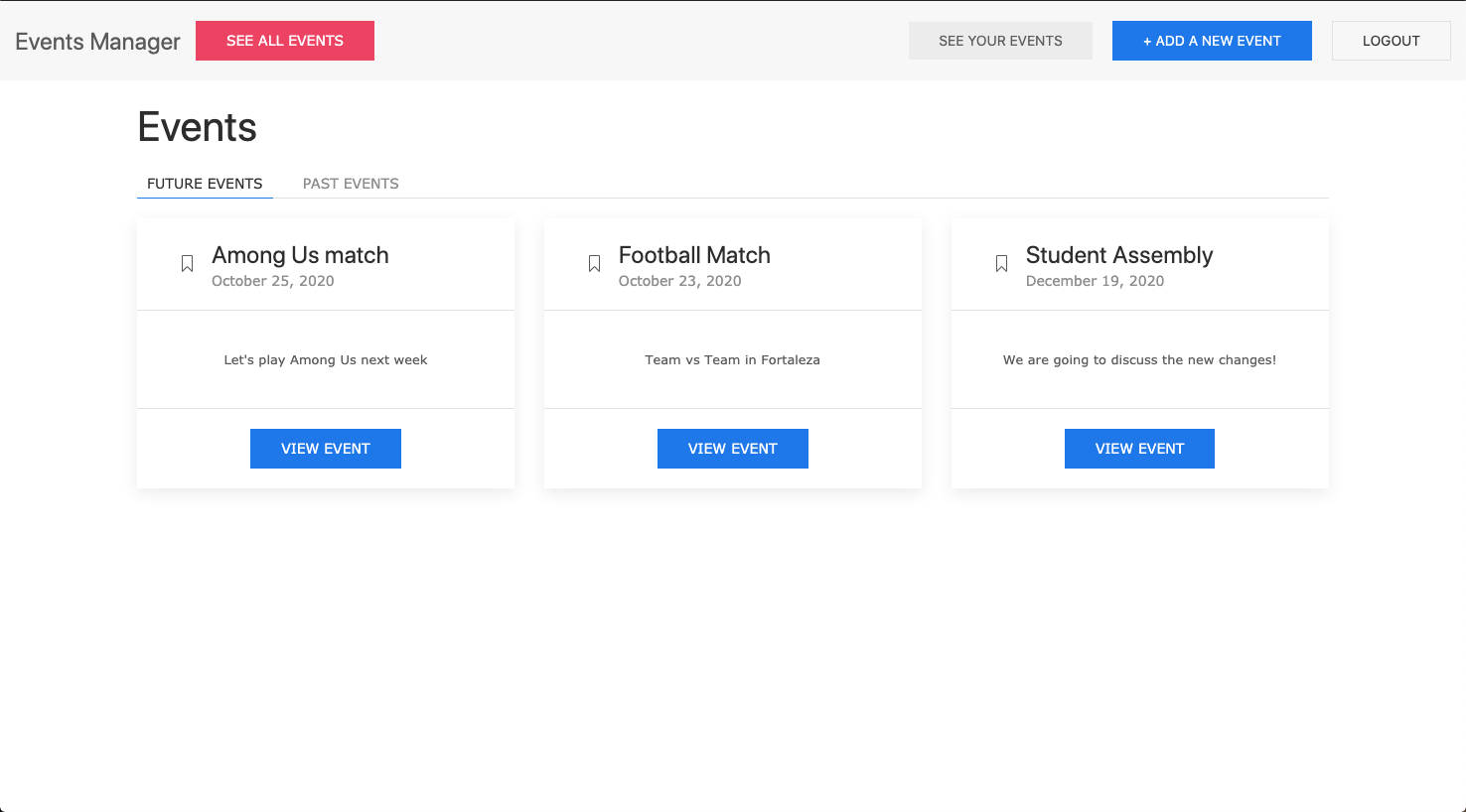Viewport: 1466px width, 812px height.
Task: View the Among Us match event
Action: [326, 449]
